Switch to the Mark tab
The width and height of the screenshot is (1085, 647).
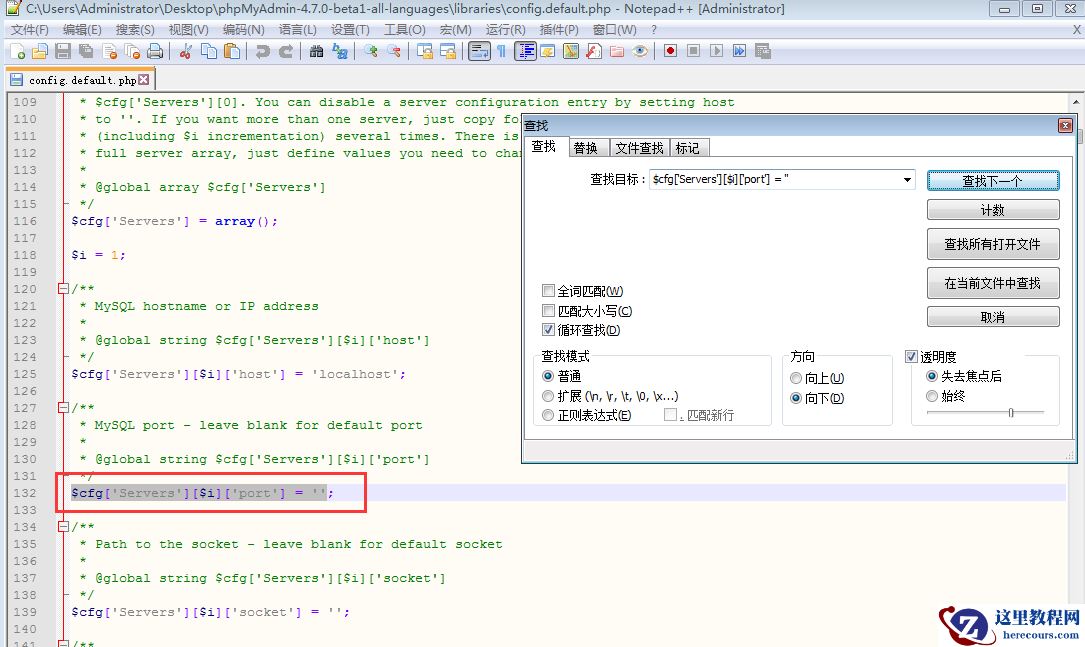(688, 147)
